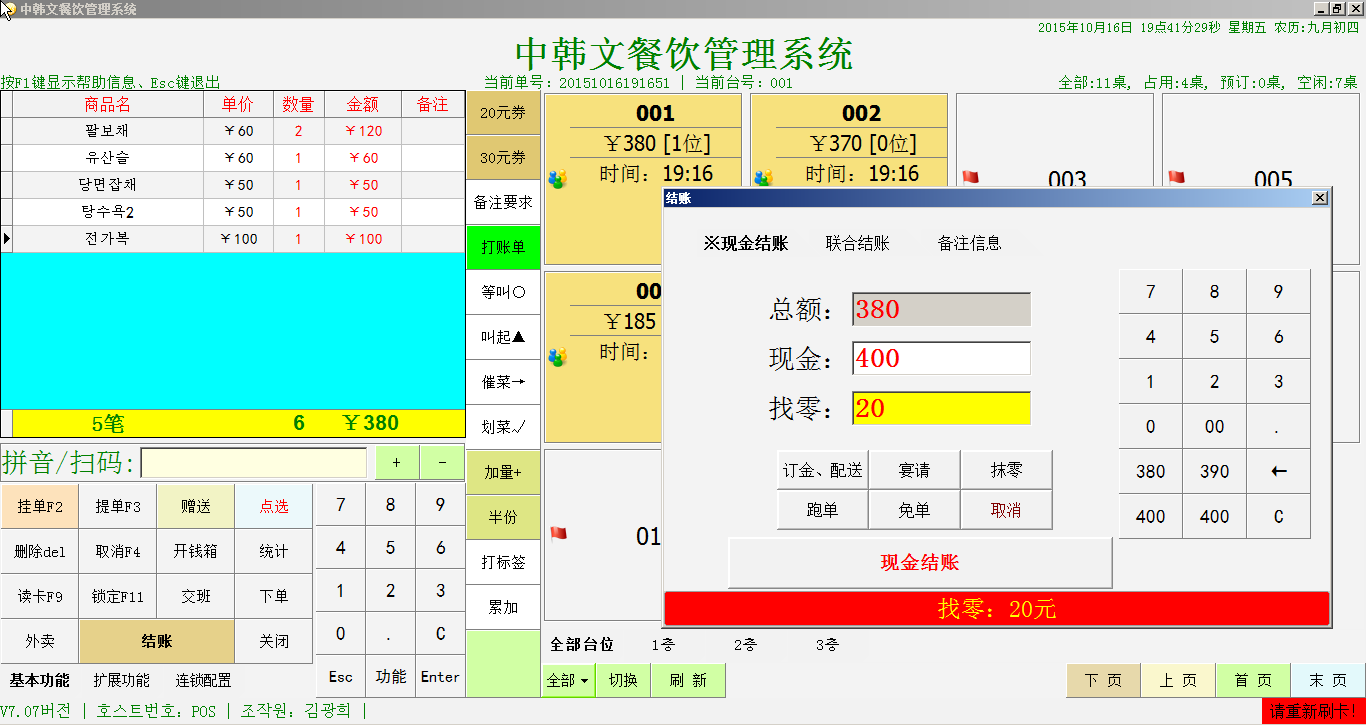Click the plus button beside the scan field
Viewport: 1366px width, 725px height.
(x=397, y=463)
